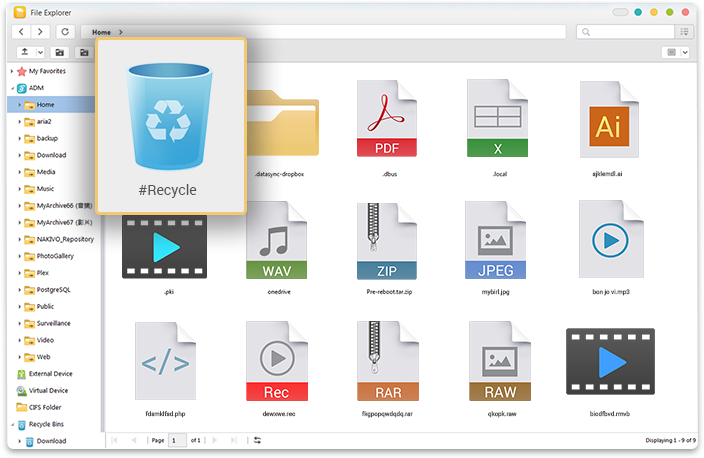Switch view mode with the grid icon
The image size is (704, 458).
tap(671, 52)
